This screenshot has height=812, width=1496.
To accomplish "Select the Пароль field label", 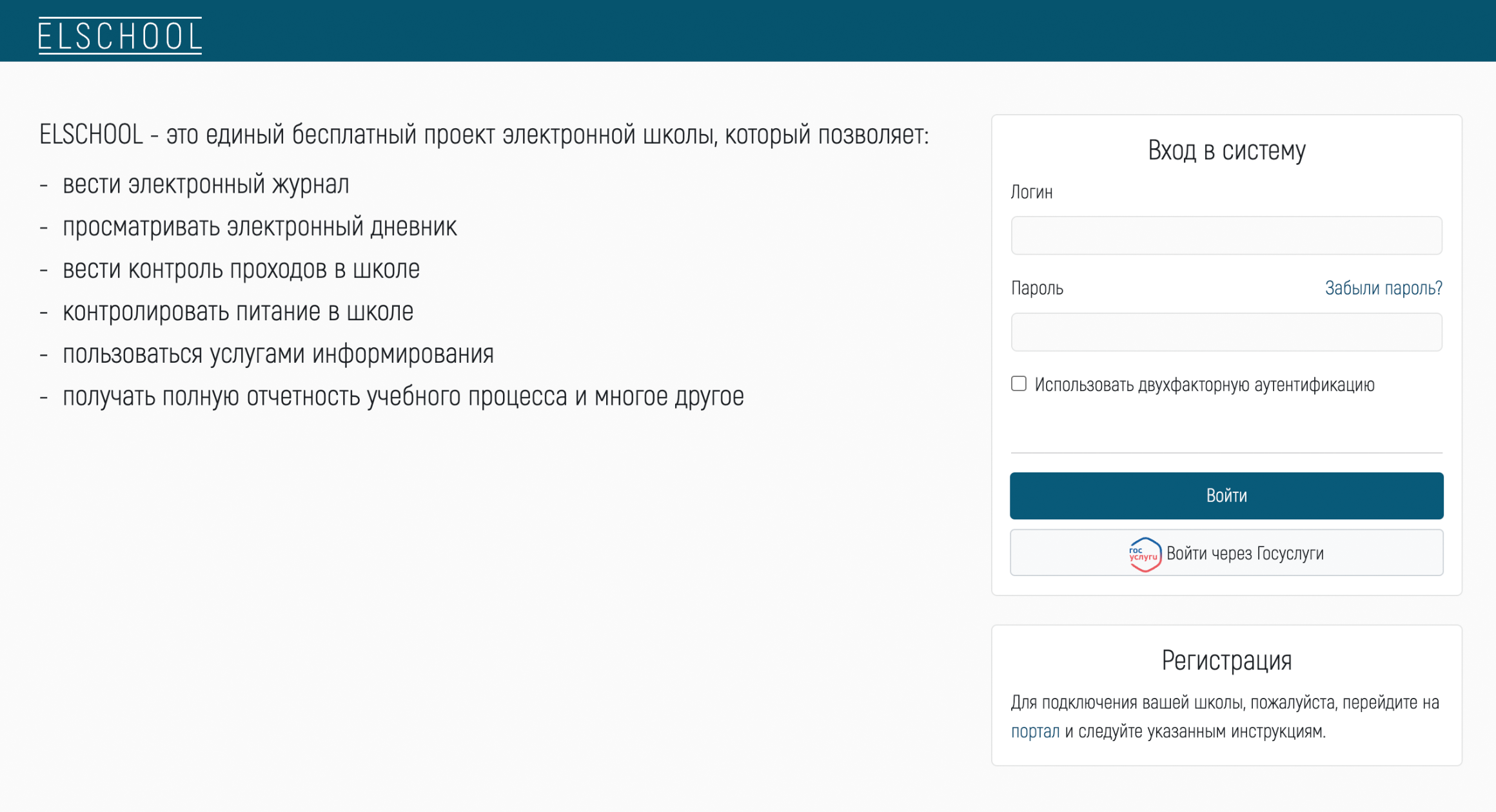I will (1037, 288).
